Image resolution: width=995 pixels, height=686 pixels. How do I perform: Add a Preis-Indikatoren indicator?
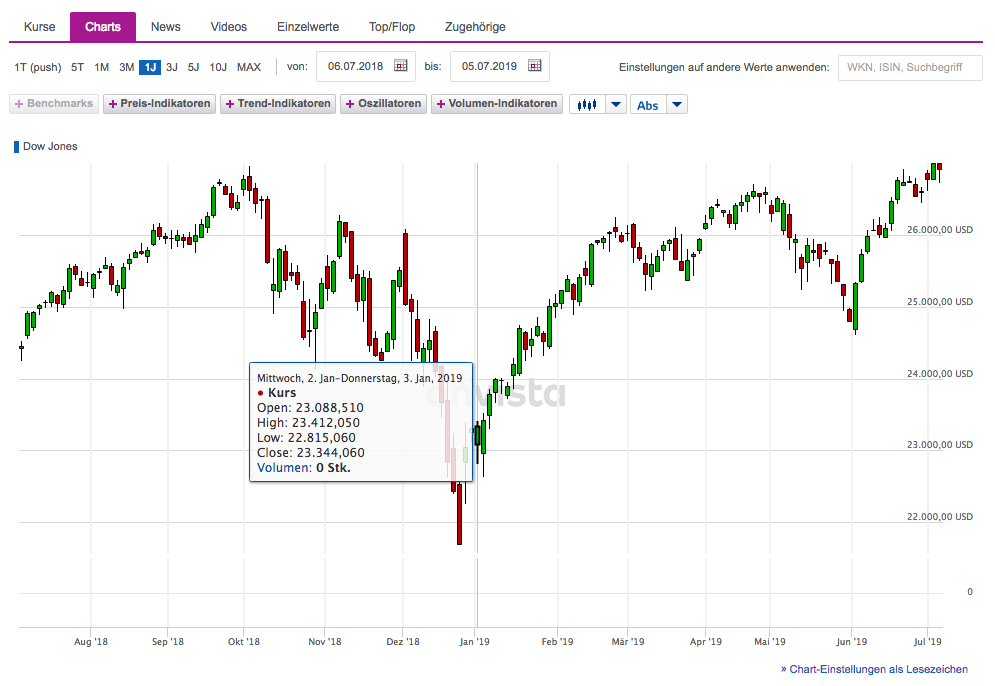click(x=160, y=104)
